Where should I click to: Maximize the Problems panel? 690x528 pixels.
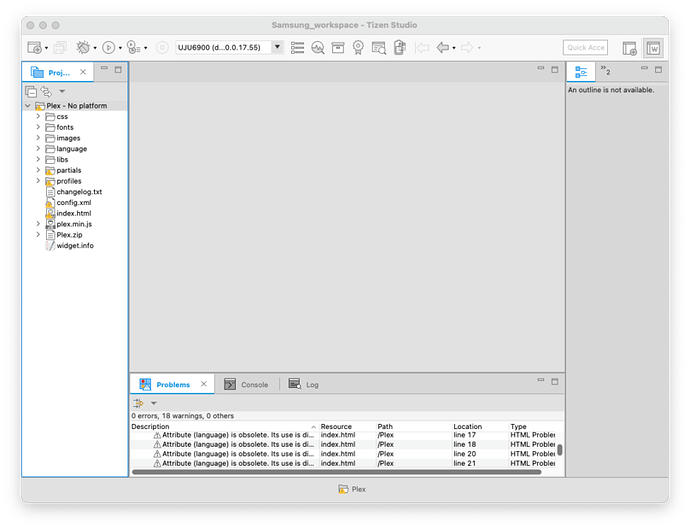554,381
